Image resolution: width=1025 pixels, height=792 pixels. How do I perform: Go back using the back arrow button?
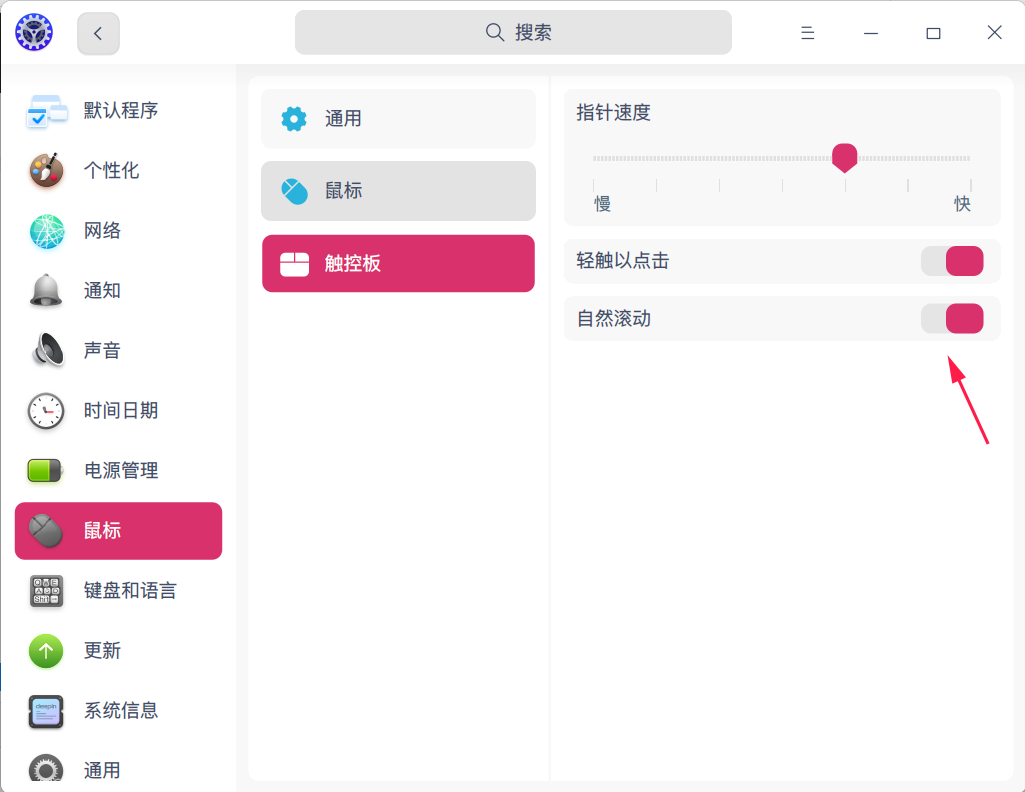point(97,32)
